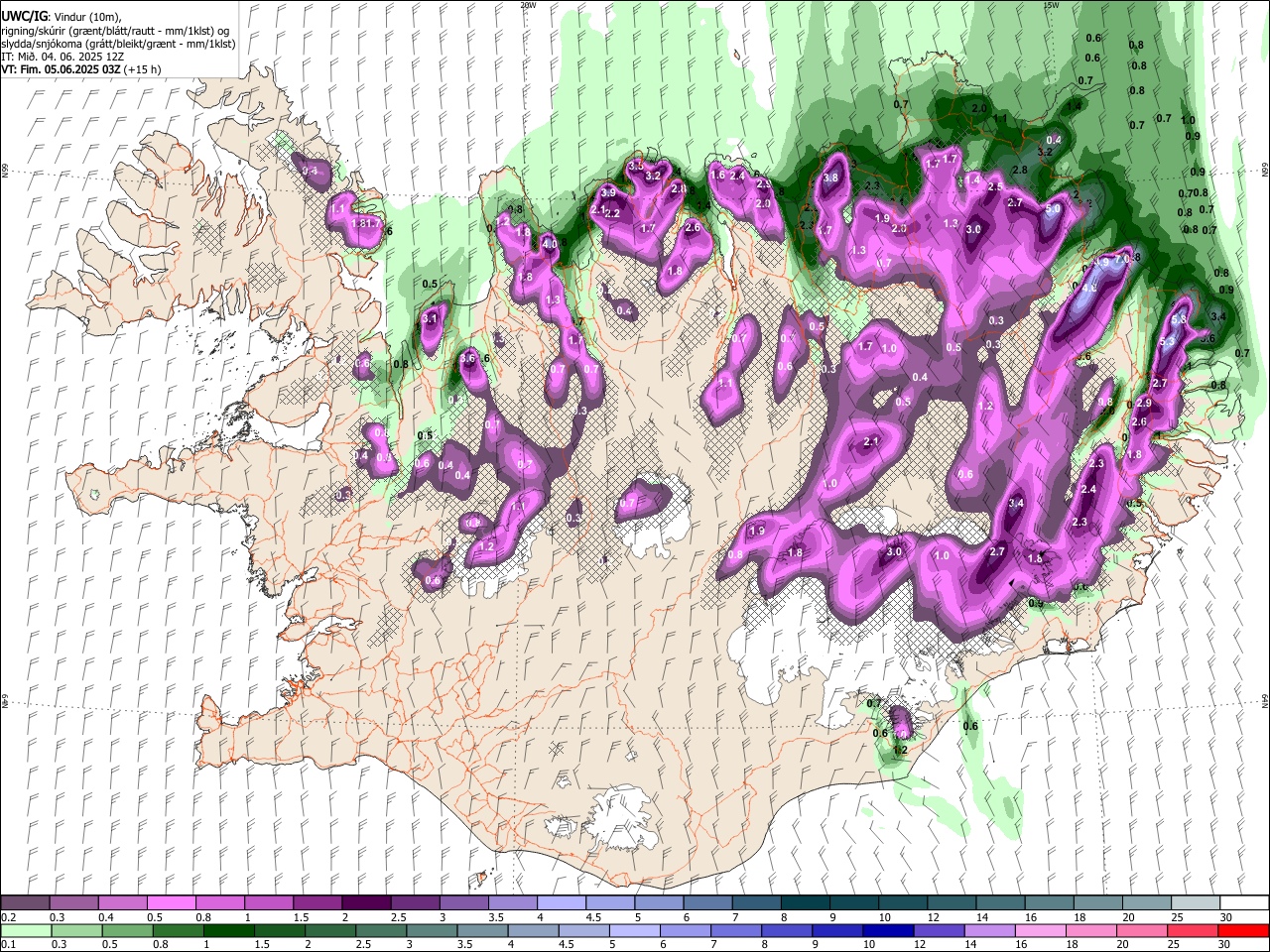Click the light pink 16–18 swatch in lower legend row
Screen dimensions: 1270x952
1040,931
